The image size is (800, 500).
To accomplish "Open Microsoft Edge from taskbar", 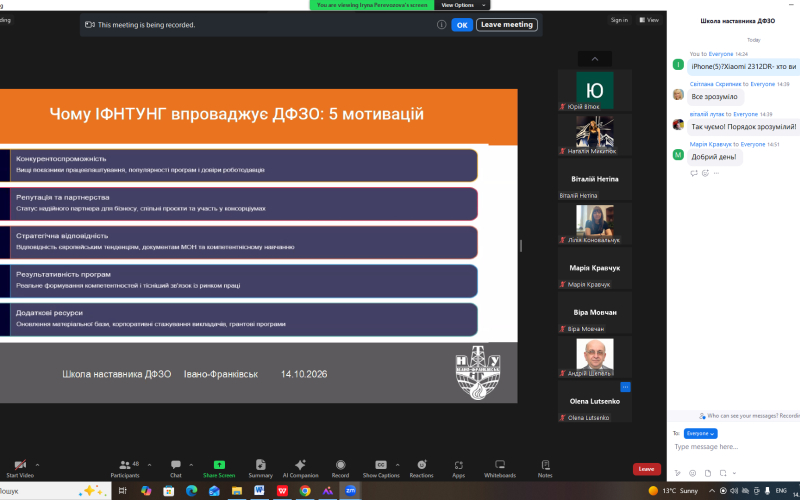I will (x=191, y=491).
